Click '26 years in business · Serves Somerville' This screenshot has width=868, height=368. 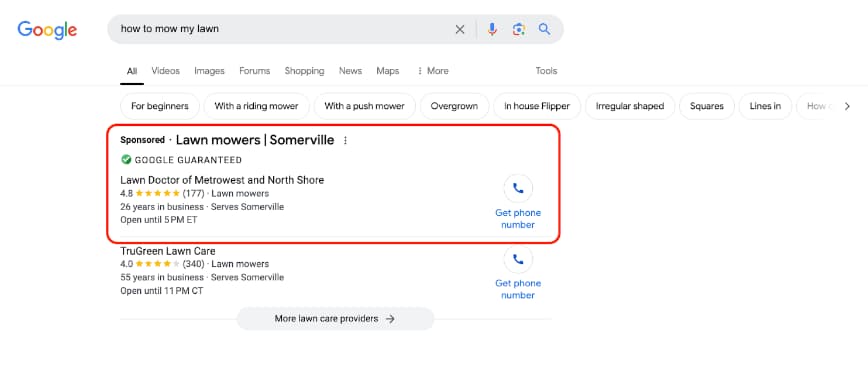click(x=202, y=207)
